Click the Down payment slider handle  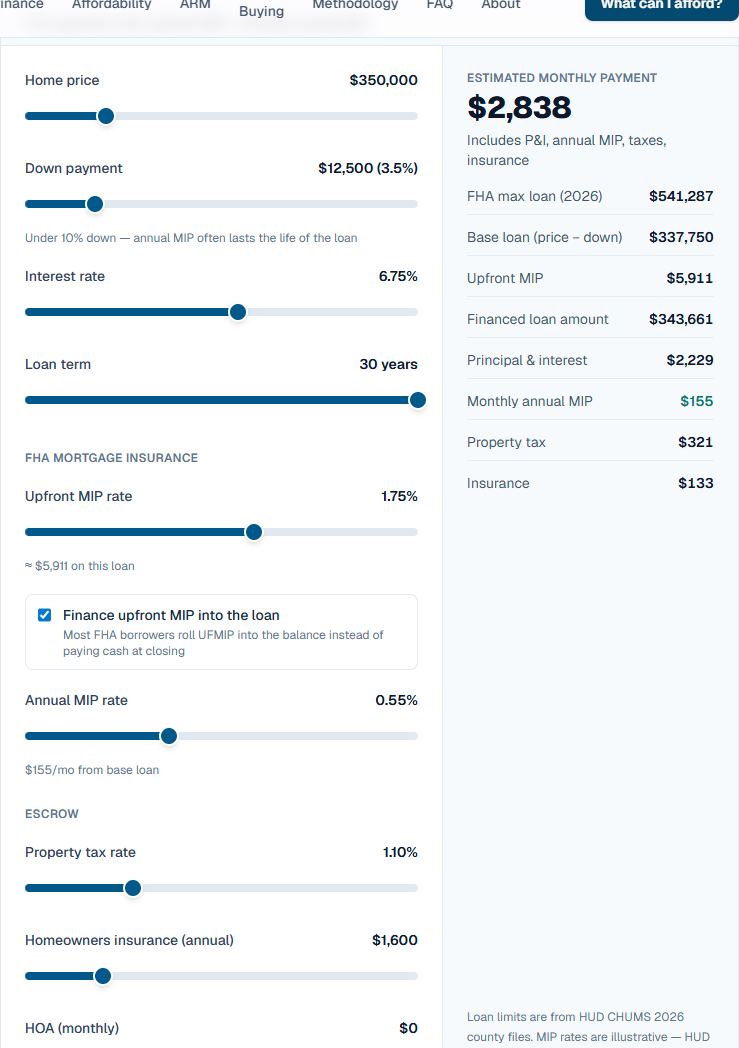click(x=95, y=205)
